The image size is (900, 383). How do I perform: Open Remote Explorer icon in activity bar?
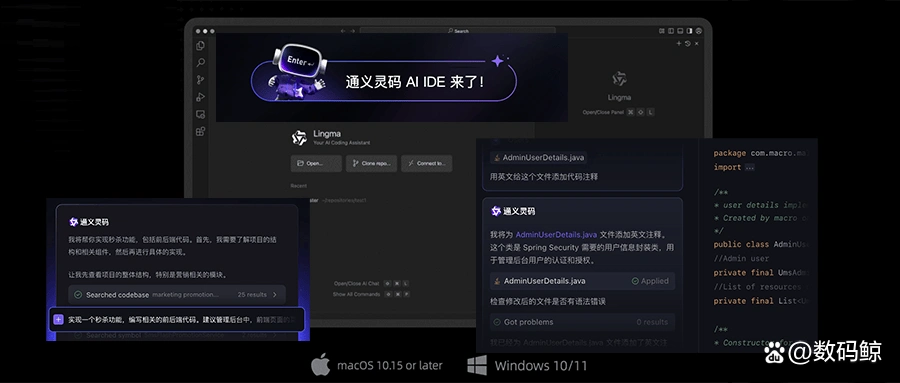200,114
